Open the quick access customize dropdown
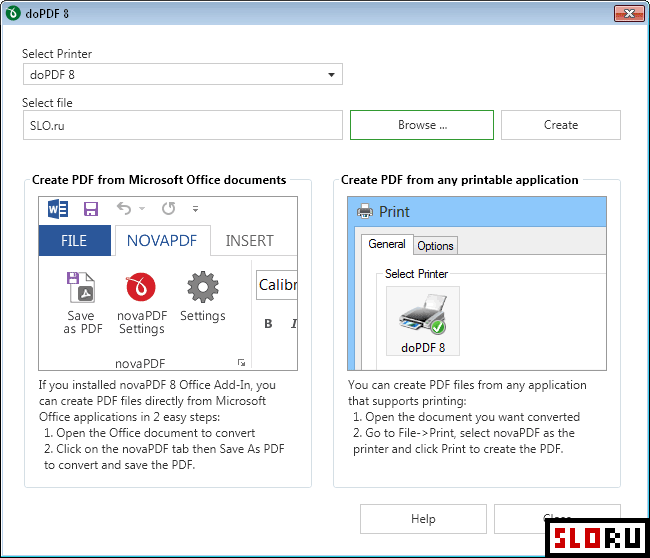Image resolution: width=650 pixels, height=558 pixels. (x=195, y=209)
